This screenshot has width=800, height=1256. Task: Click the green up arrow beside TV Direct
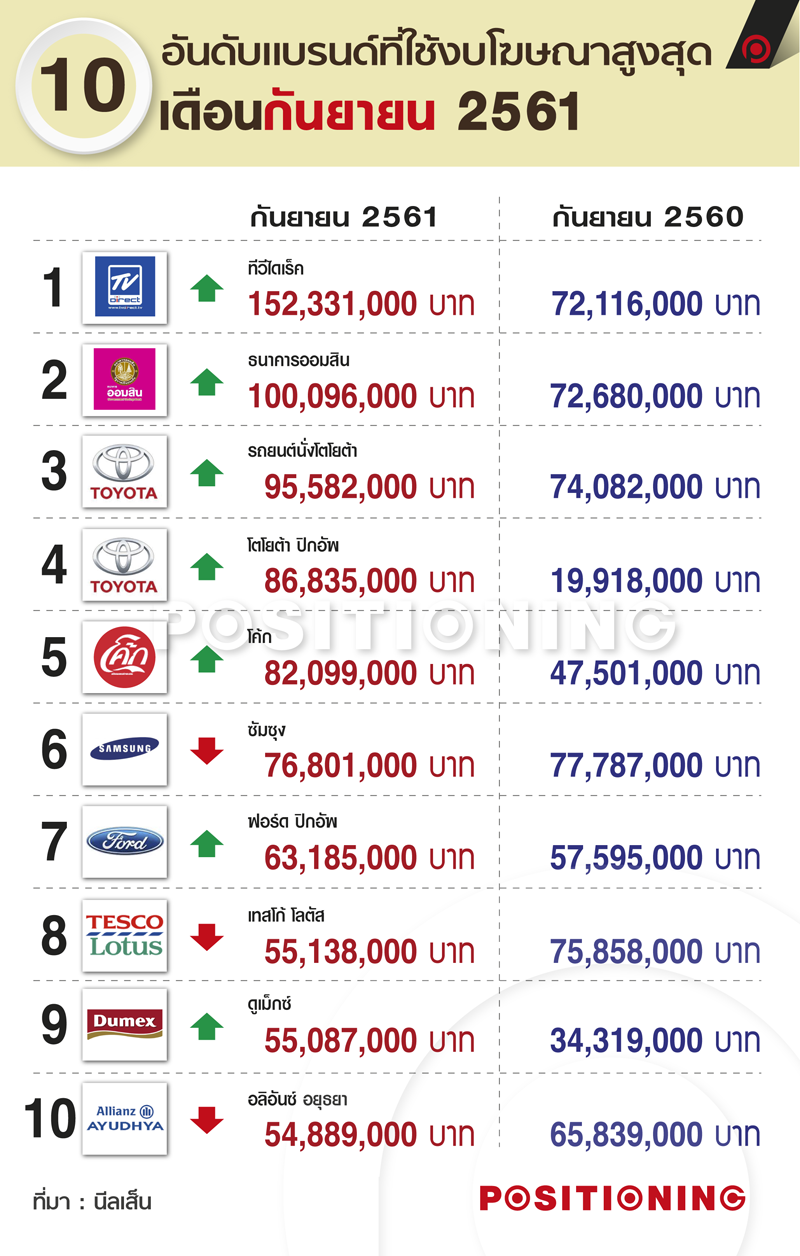coord(207,289)
